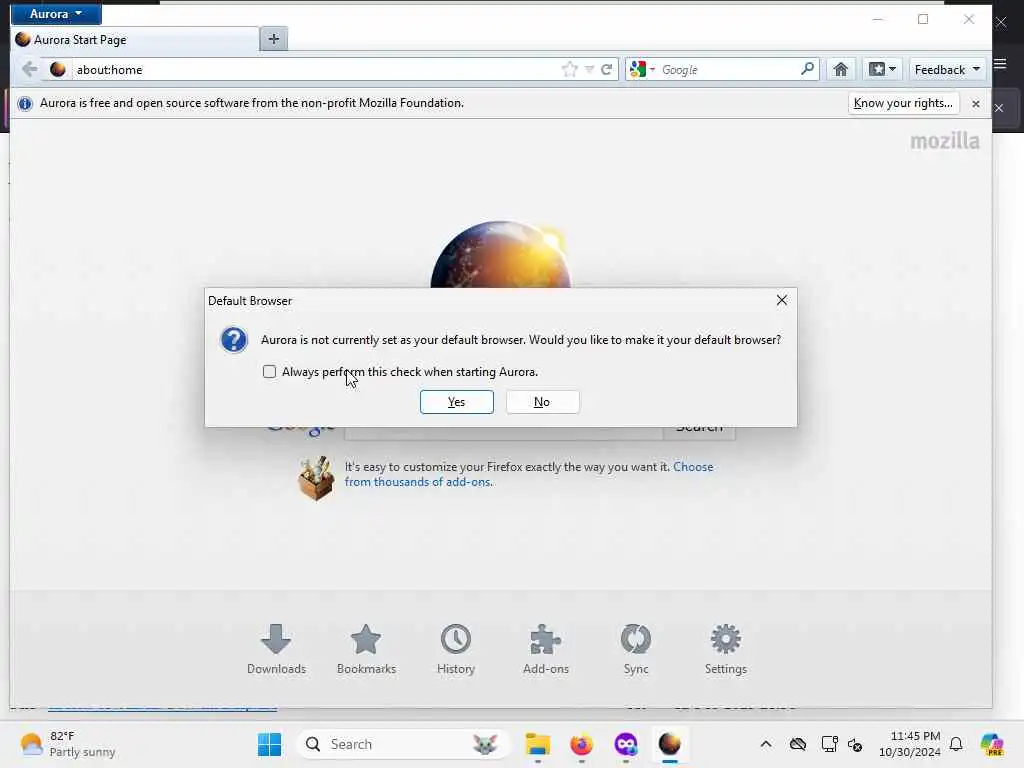Click the about:home address bar
Viewport: 1024px width, 768px height.
[x=313, y=69]
